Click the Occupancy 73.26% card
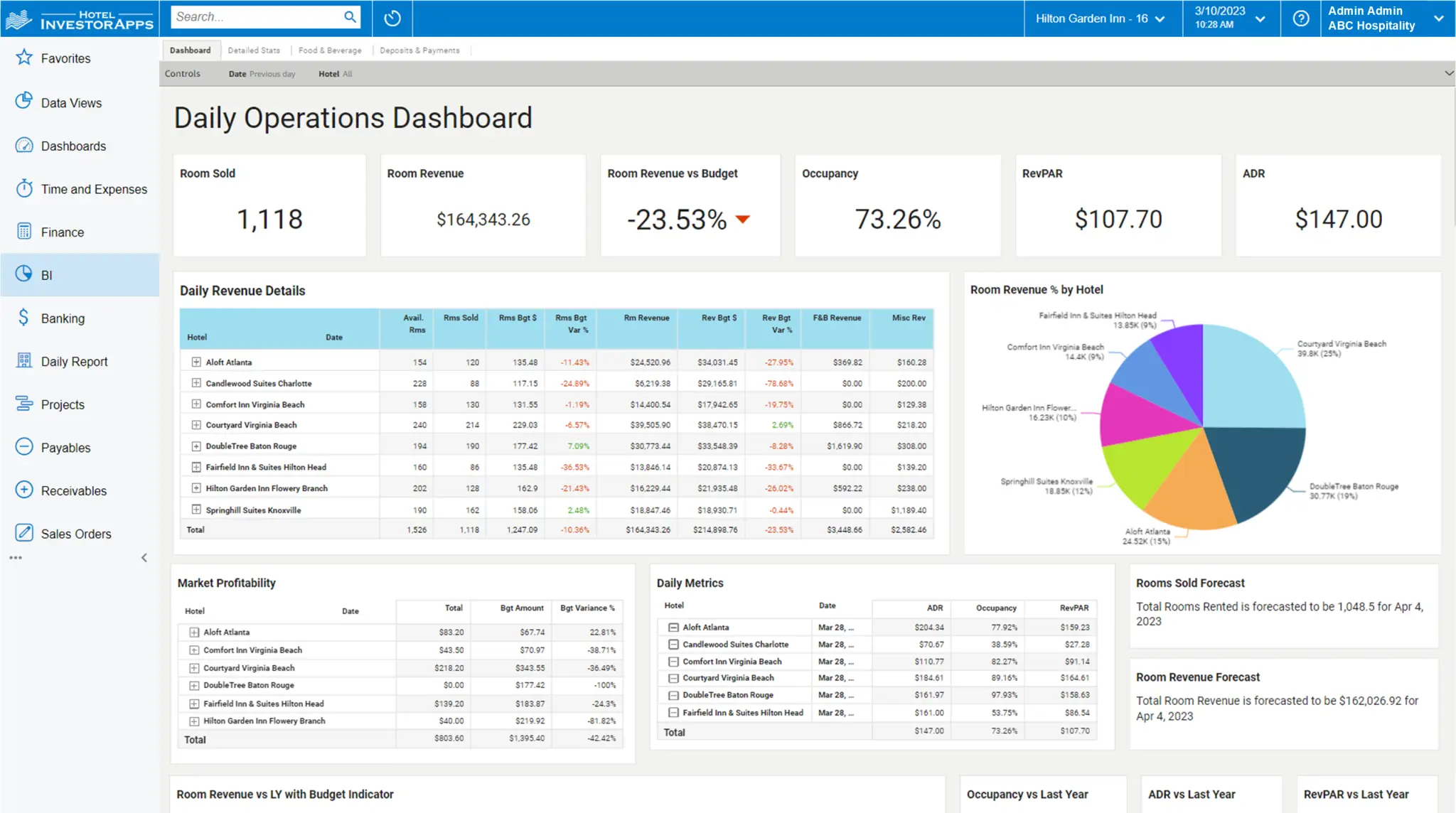Image resolution: width=1456 pixels, height=813 pixels. click(x=898, y=205)
